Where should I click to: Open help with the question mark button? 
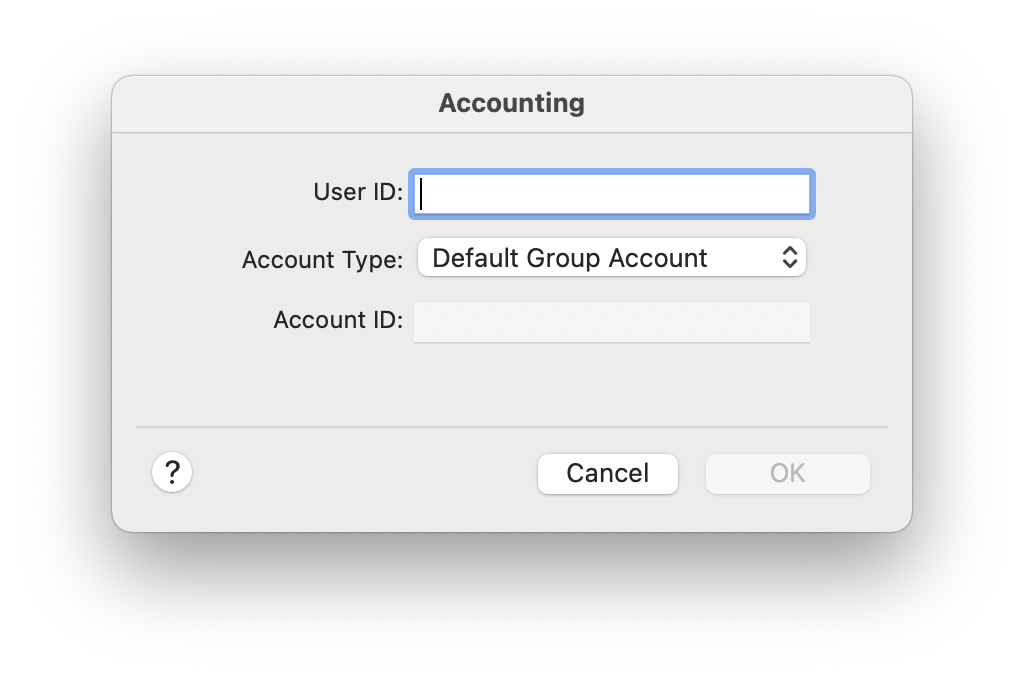[x=172, y=472]
